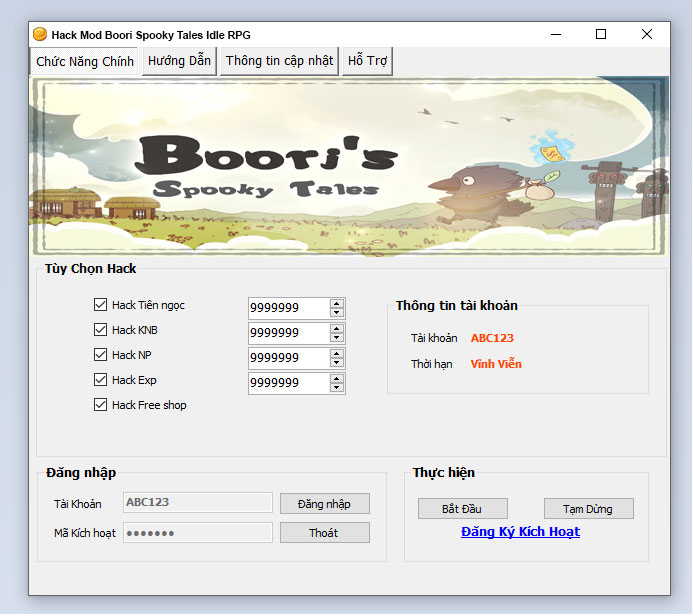The image size is (693, 616).
Task: Increase the Hack NP value with up arrow
Action: pyautogui.click(x=337, y=354)
